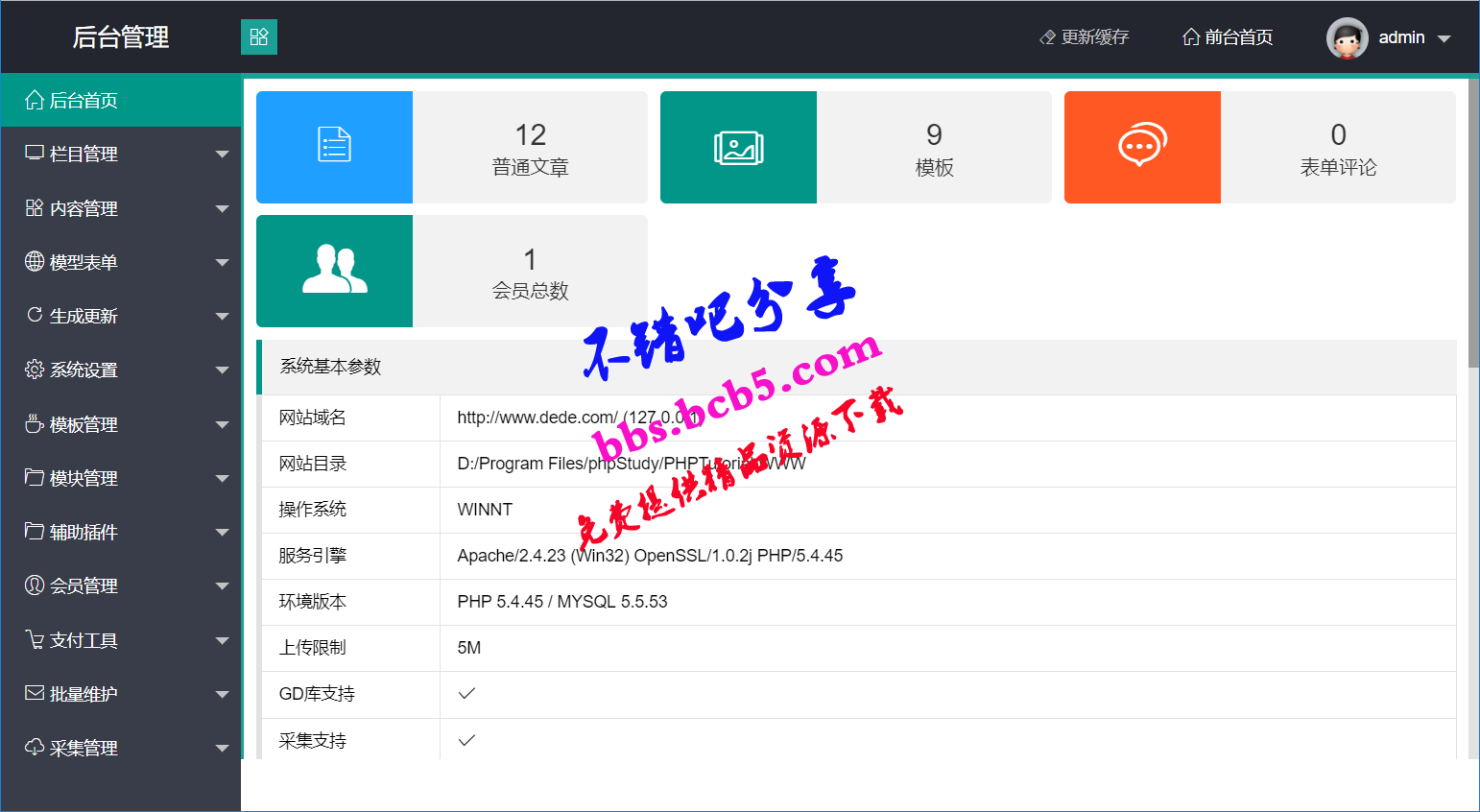
Task: Click the Apache/2.4.23 server engine value
Action: tap(650, 556)
